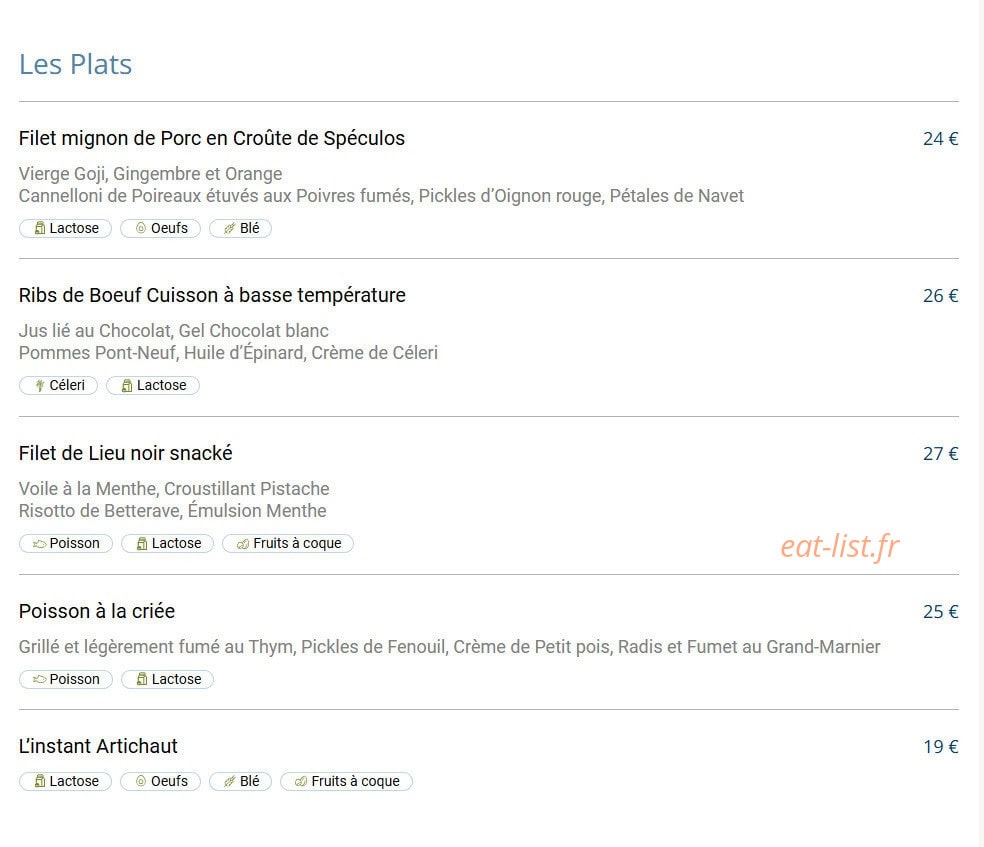This screenshot has width=984, height=847.
Task: Click Poisson fish icon under Filet de Lieu noir
Action: (40, 543)
